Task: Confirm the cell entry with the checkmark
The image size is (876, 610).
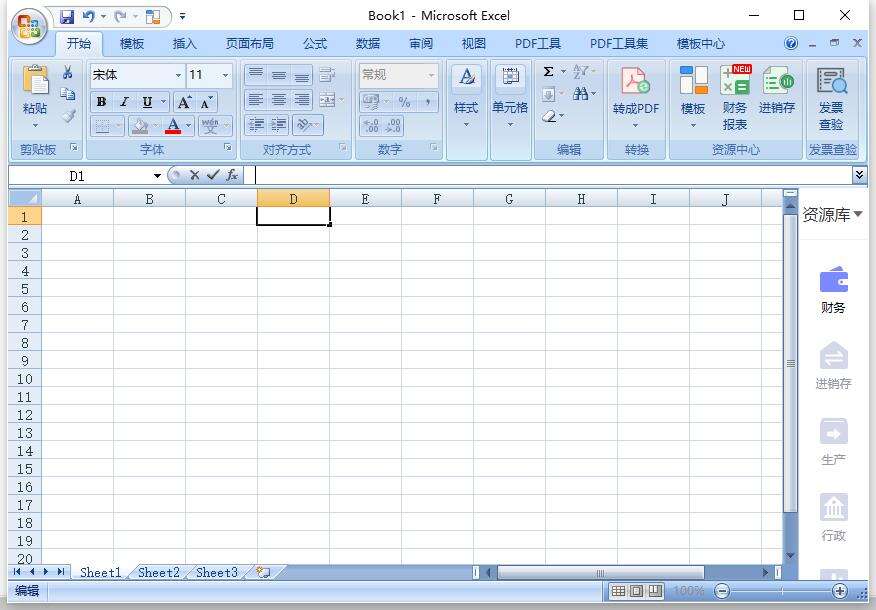Action: [x=213, y=175]
